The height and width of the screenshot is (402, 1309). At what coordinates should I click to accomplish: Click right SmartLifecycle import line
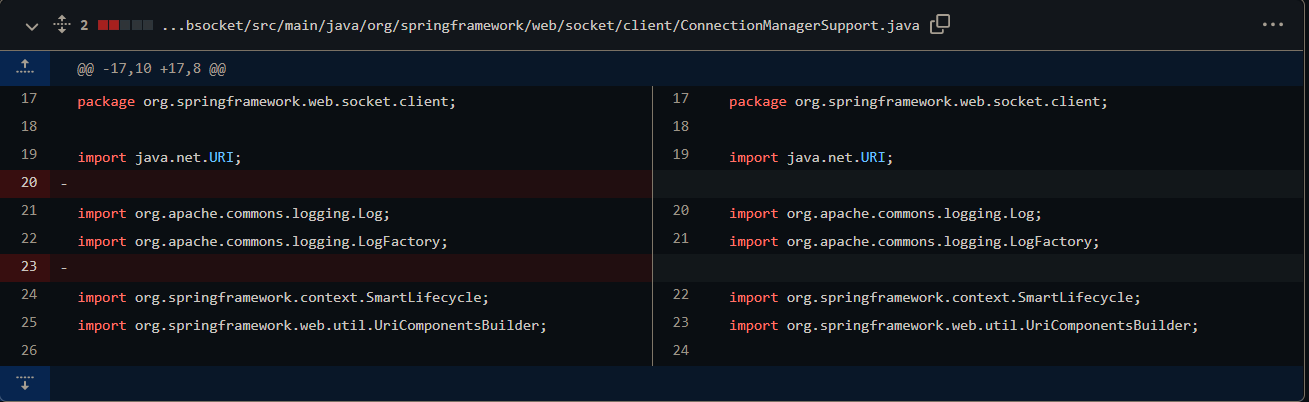pyautogui.click(x=935, y=297)
